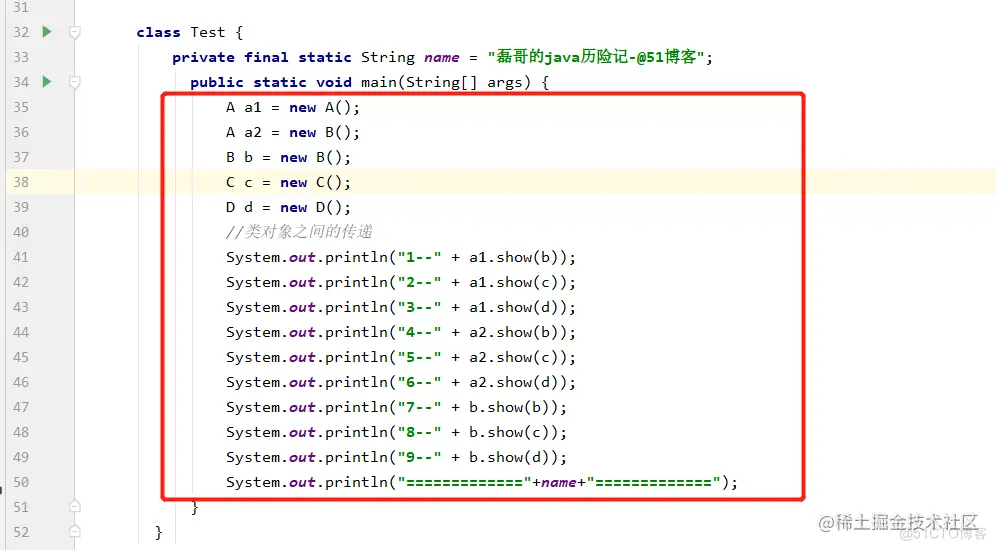Click the statement 'C c = new C();'
Image resolution: width=996 pixels, height=550 pixels.
click(288, 182)
